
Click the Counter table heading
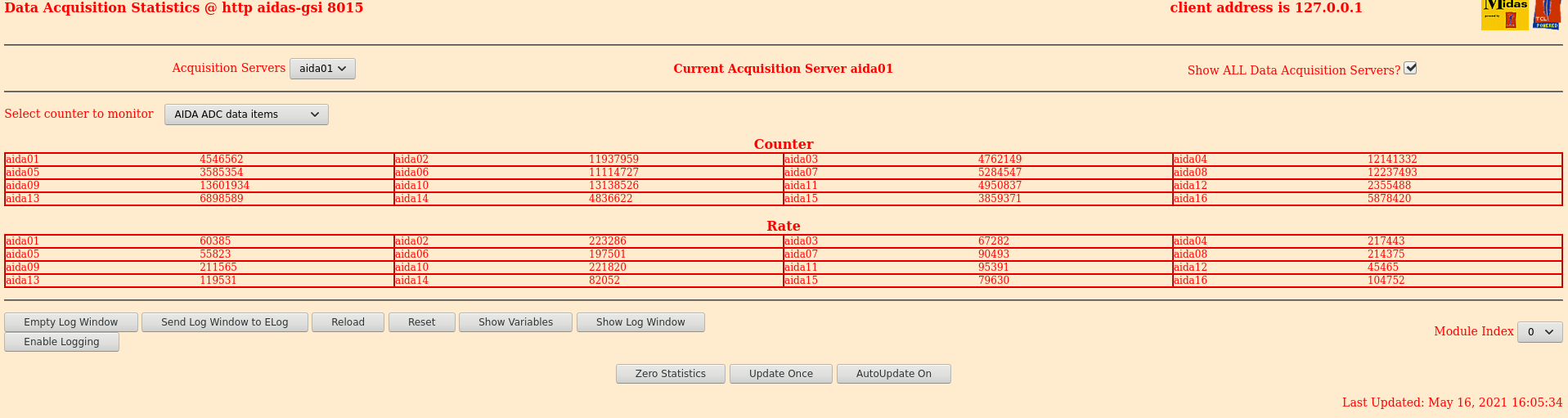coord(784,144)
